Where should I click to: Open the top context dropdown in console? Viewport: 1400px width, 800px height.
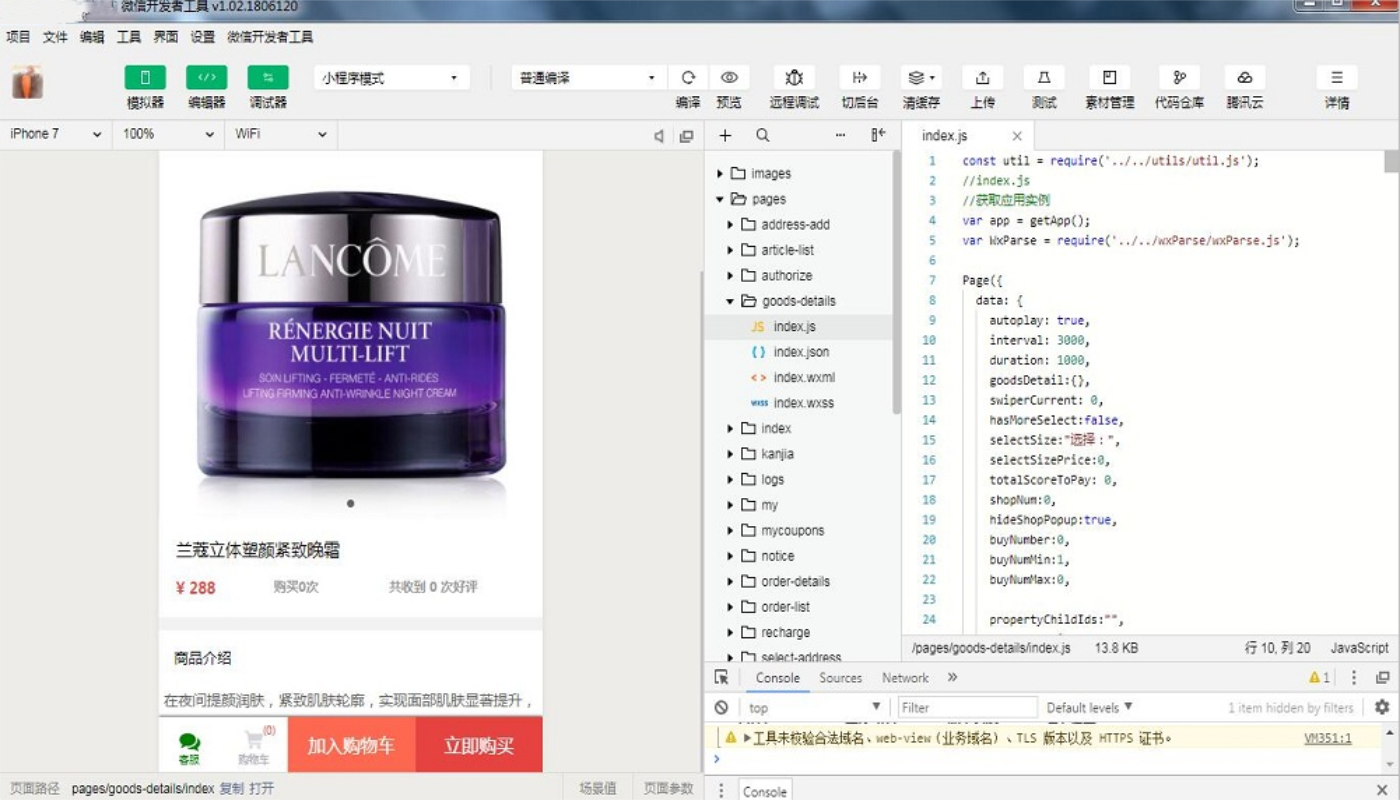point(813,708)
